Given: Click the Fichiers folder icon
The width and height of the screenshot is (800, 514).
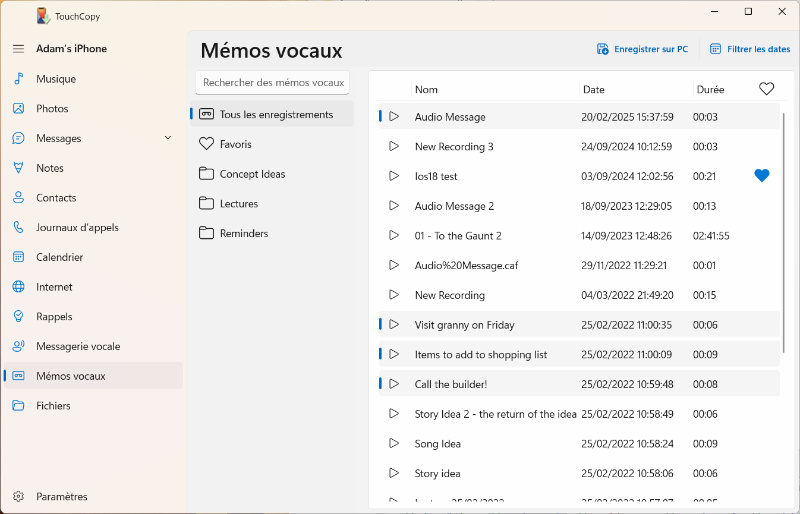Looking at the screenshot, I should coord(18,406).
